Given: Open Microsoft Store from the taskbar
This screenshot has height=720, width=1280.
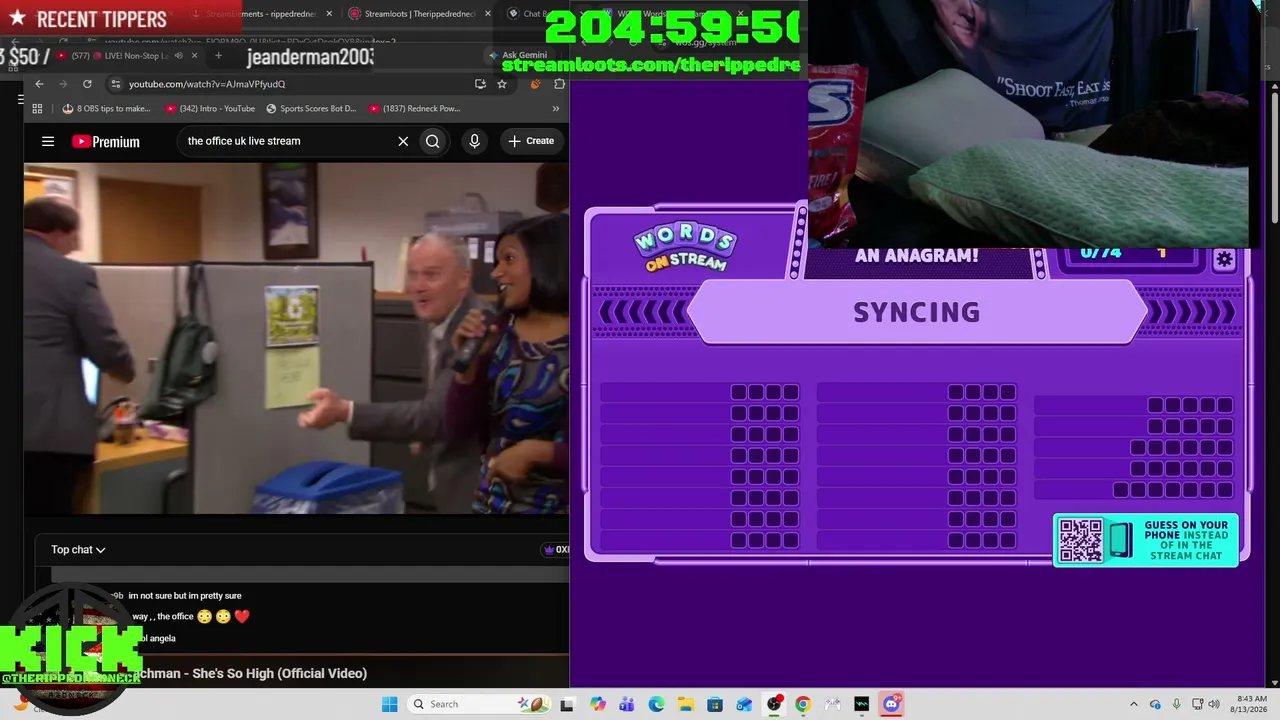Looking at the screenshot, I should coord(715,704).
